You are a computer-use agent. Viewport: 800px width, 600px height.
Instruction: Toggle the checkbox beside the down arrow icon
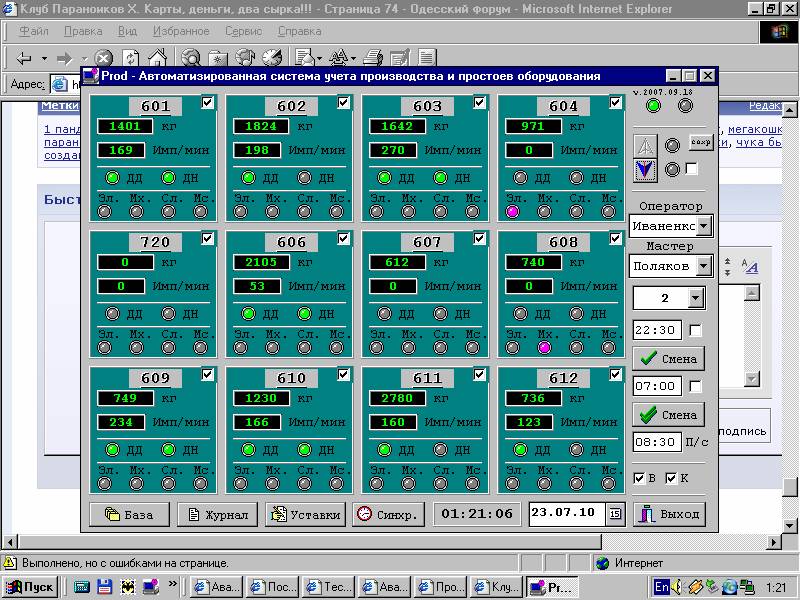click(691, 169)
